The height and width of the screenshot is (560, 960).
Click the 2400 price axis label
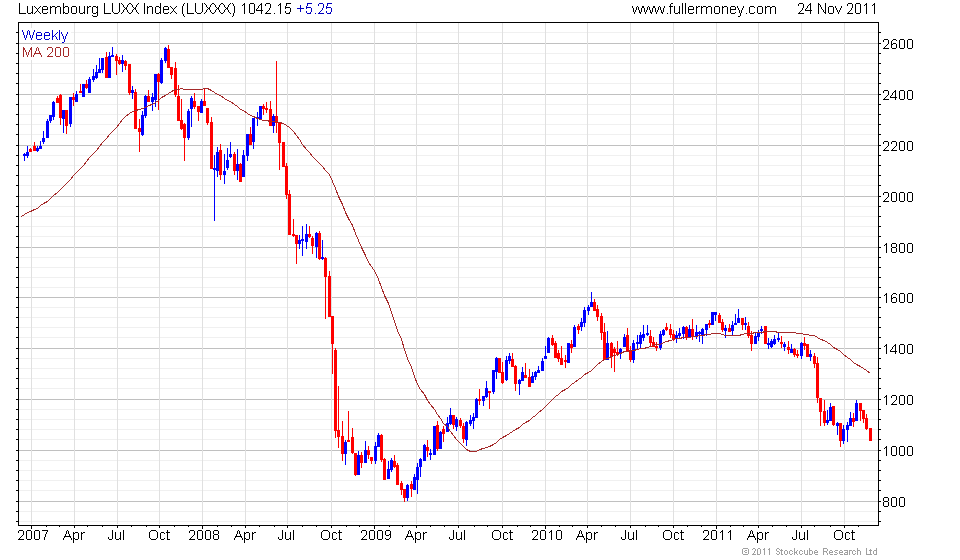click(x=898, y=95)
